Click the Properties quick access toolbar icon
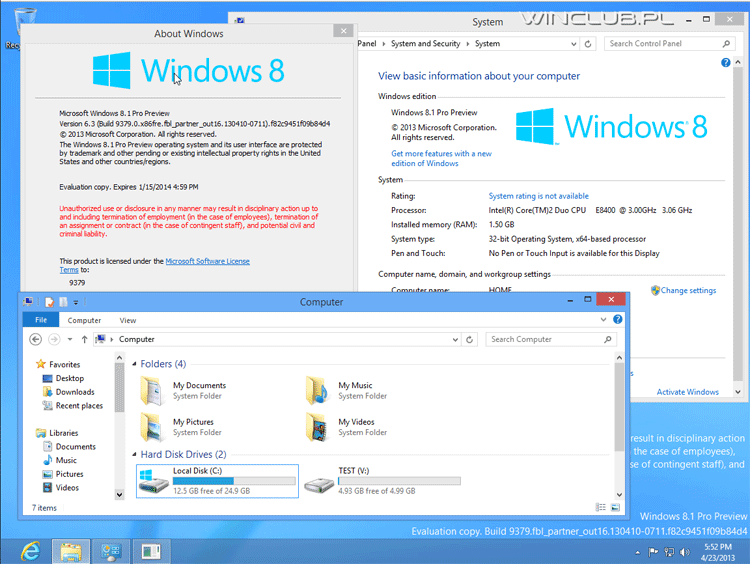Screen dimensions: 750x564 [49, 302]
